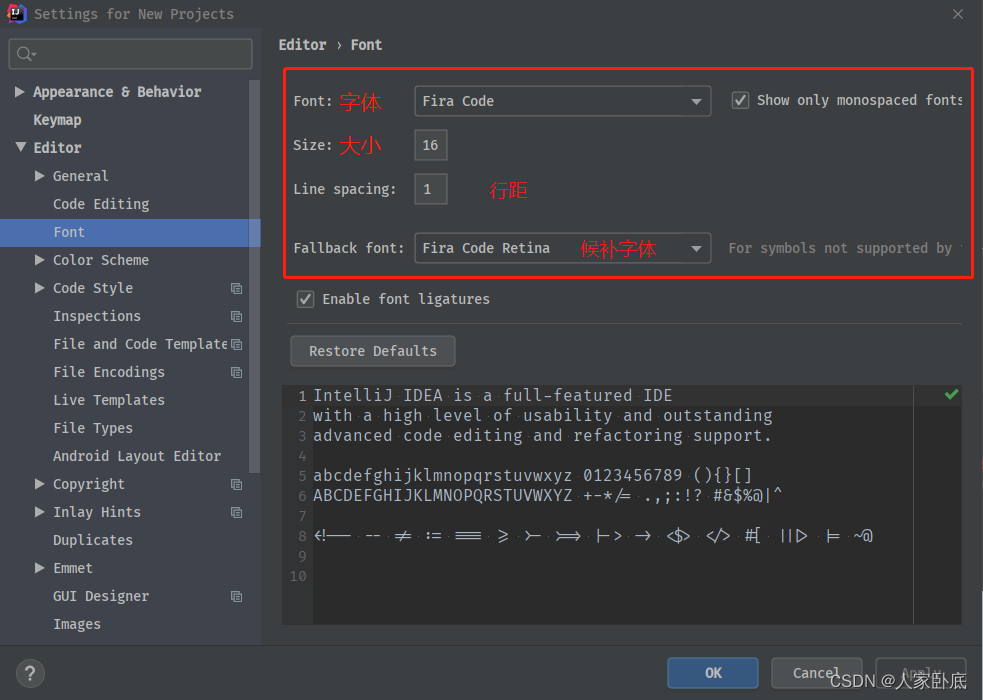This screenshot has width=983, height=700.
Task: Click the project-level icon beside File and Code Templates
Action: pos(236,344)
